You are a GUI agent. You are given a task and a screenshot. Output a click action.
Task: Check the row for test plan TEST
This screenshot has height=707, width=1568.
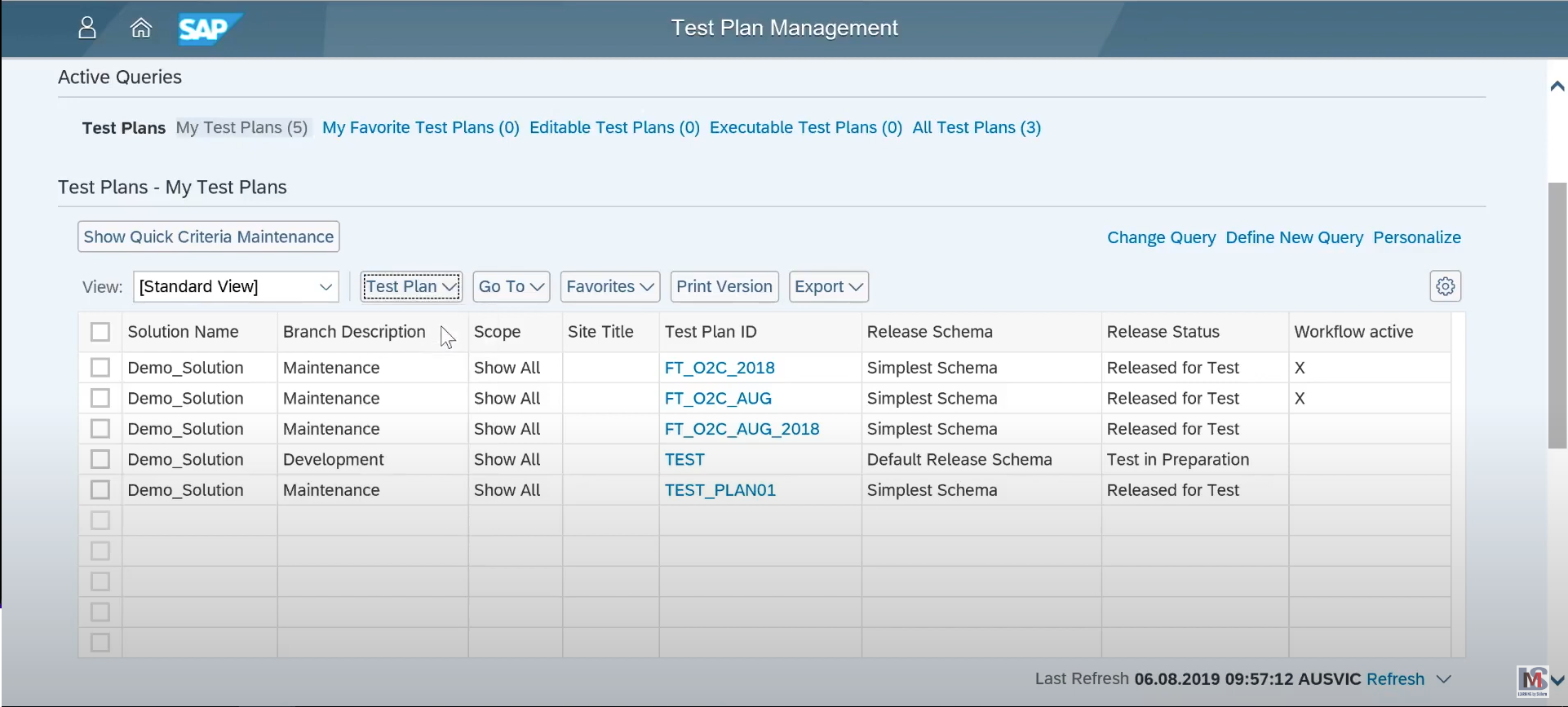click(x=100, y=459)
